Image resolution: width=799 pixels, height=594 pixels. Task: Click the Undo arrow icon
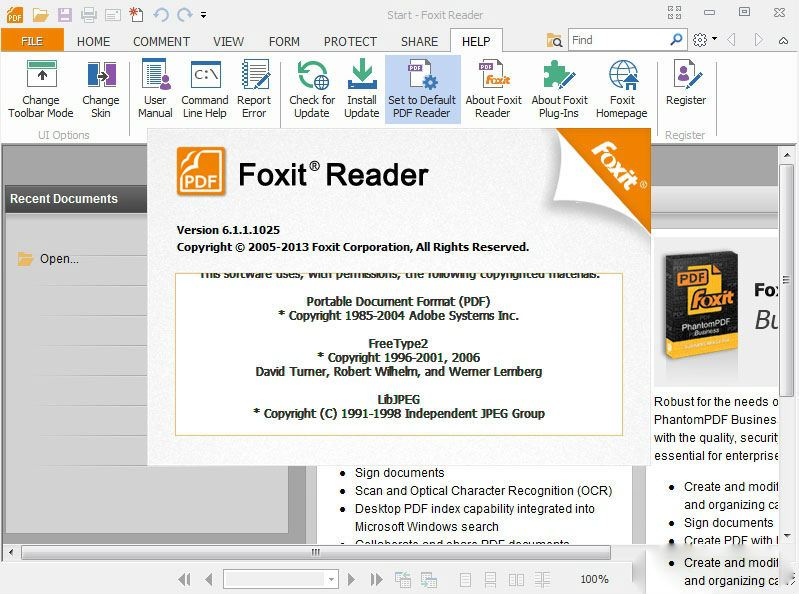pos(161,14)
